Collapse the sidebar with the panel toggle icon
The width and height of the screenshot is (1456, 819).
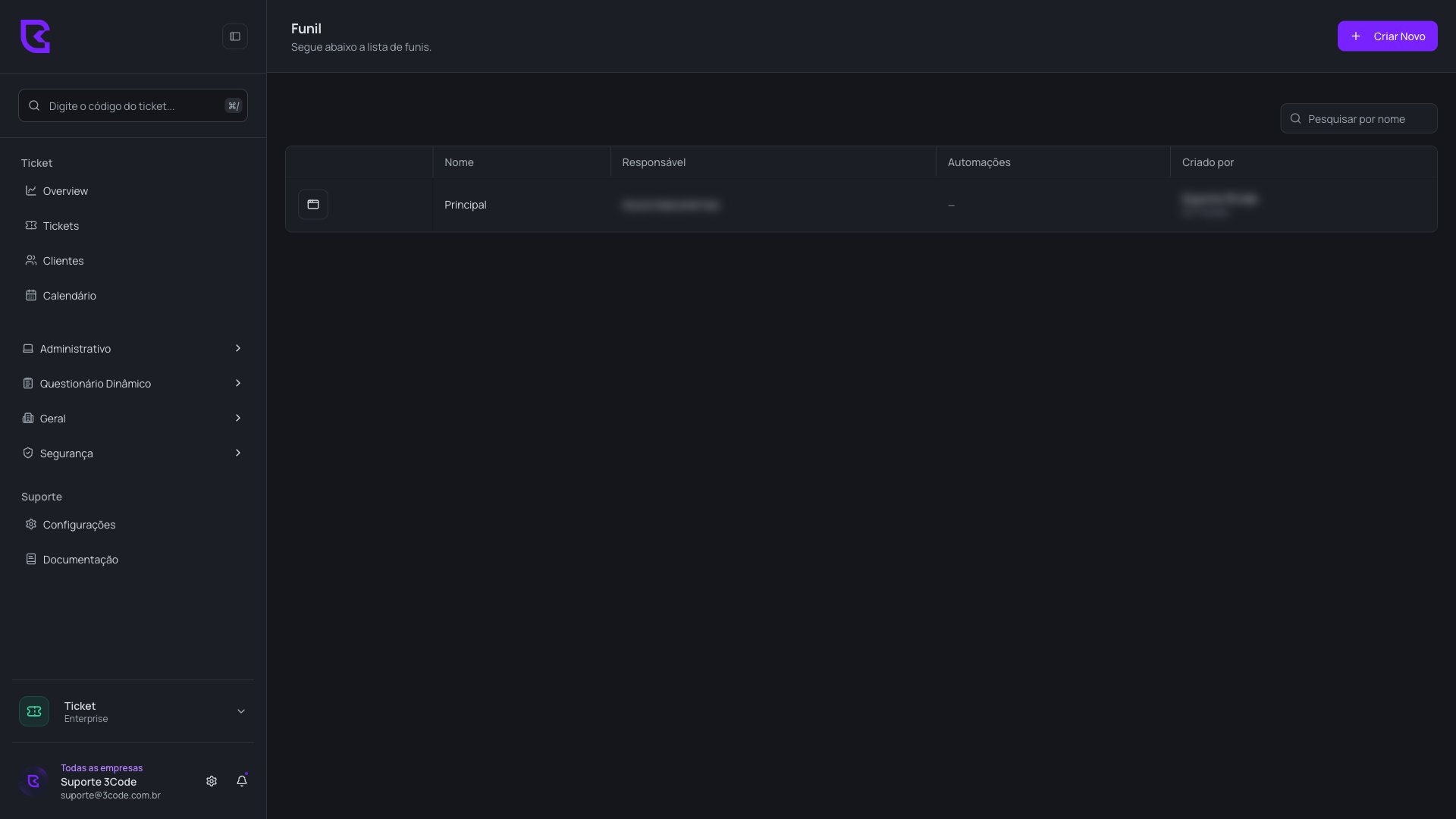pos(235,36)
